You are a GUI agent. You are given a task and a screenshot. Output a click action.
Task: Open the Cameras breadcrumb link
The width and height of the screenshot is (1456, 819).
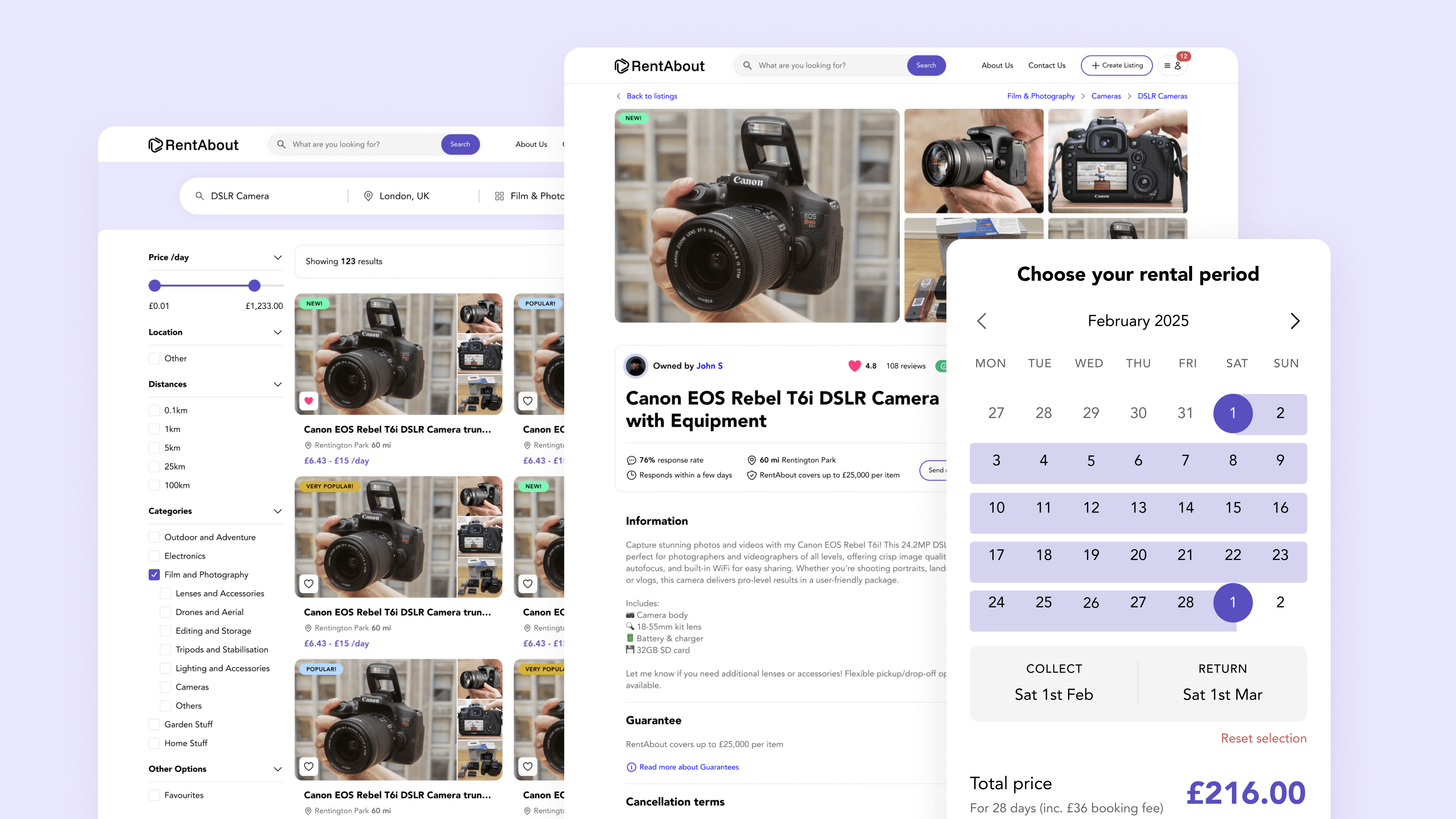click(1105, 96)
